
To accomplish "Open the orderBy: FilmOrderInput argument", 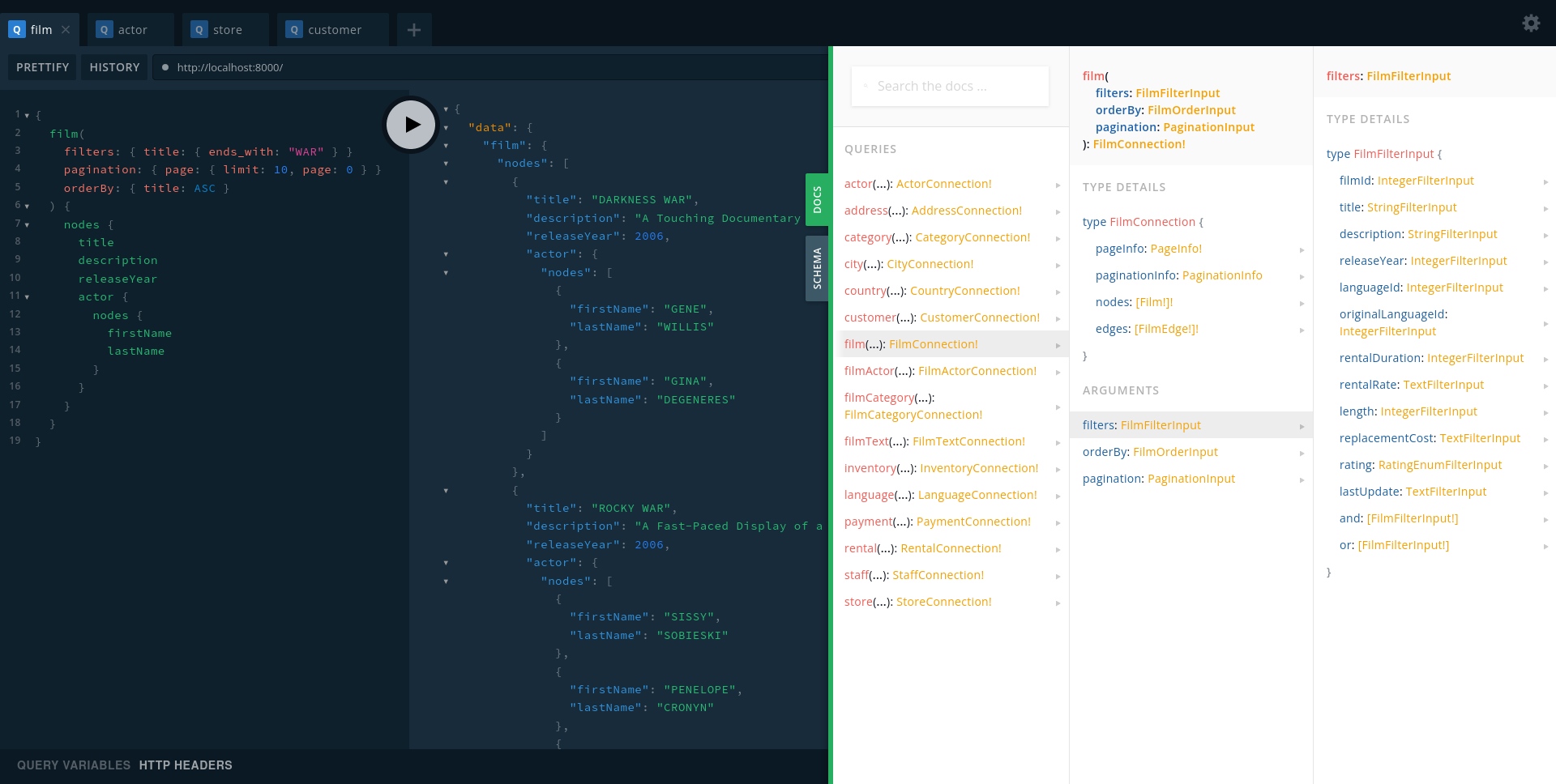I will [x=1151, y=452].
